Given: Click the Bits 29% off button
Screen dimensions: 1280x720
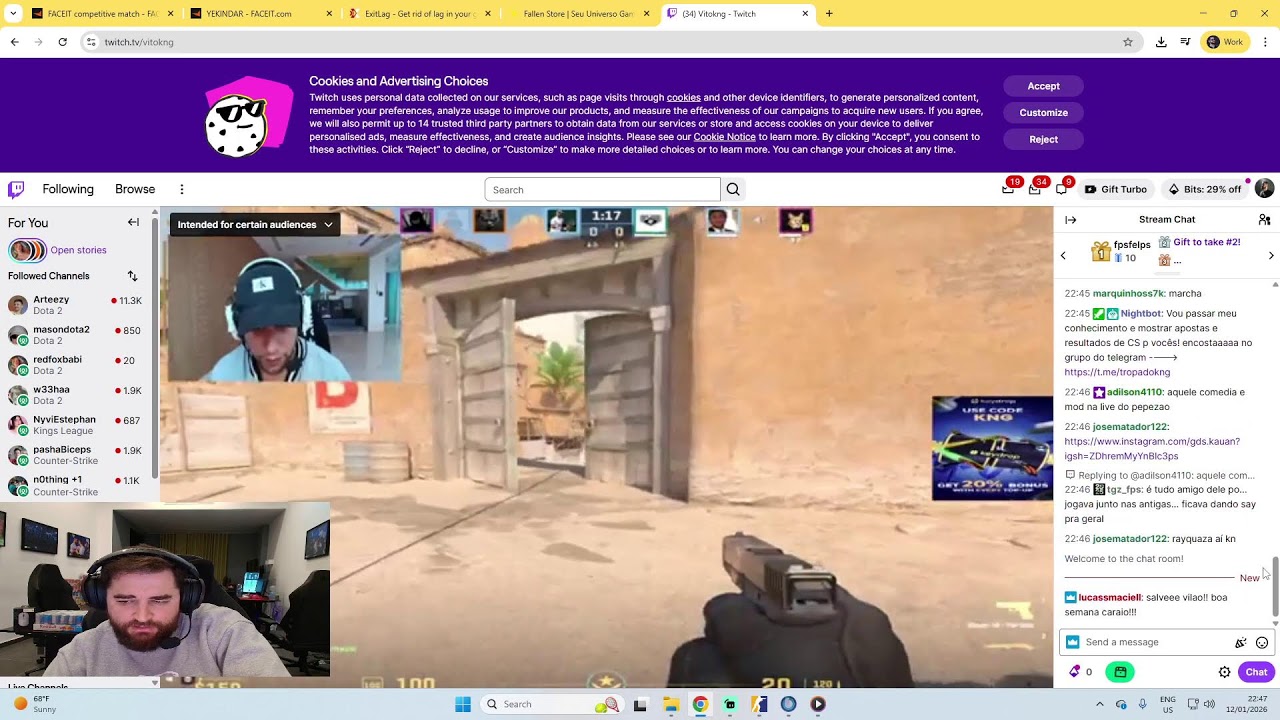Looking at the screenshot, I should coord(1204,189).
